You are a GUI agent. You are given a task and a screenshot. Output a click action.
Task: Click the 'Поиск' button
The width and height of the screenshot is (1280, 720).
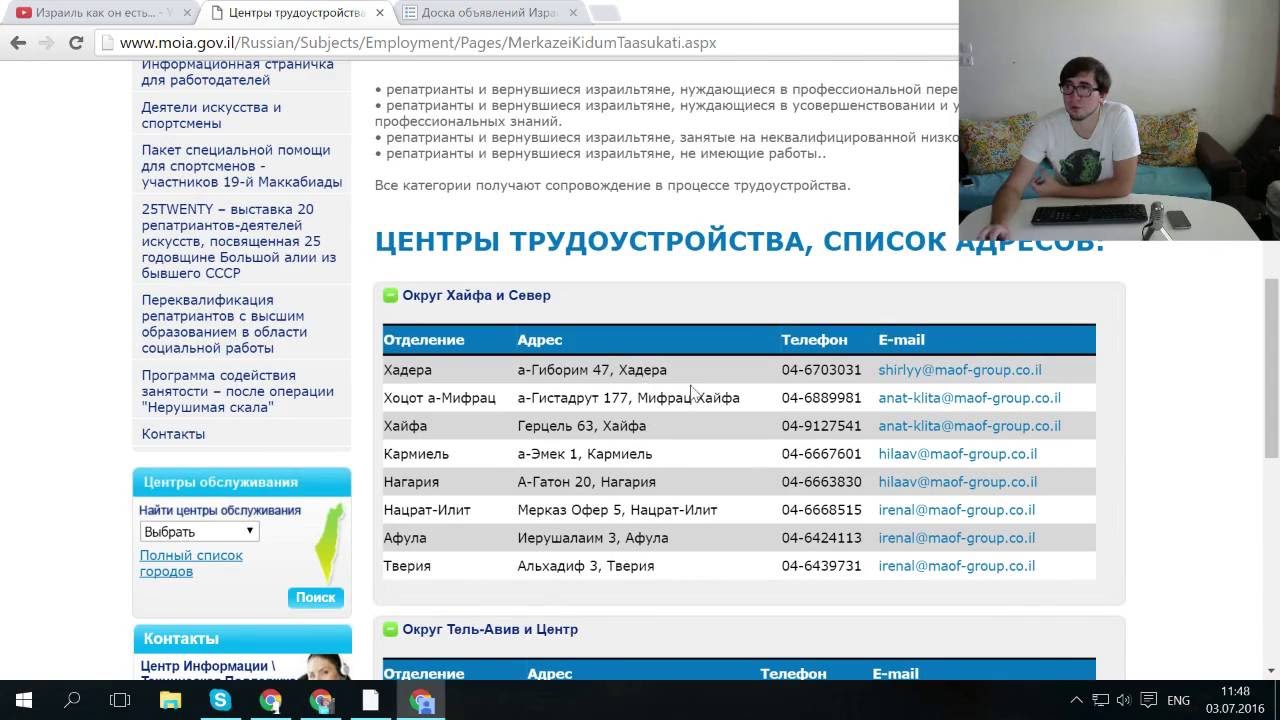click(x=315, y=597)
